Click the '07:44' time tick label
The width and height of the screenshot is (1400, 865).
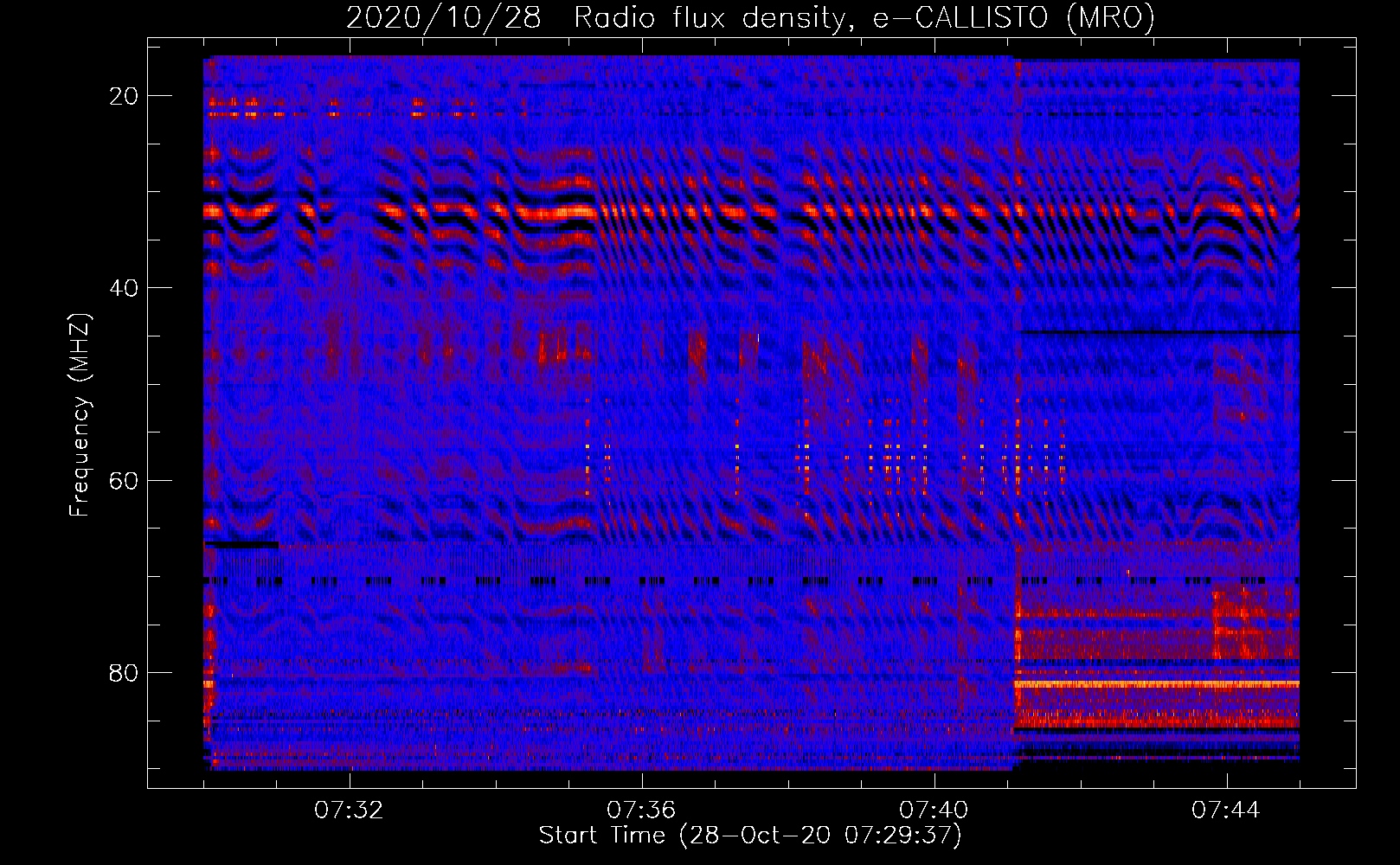point(1226,811)
